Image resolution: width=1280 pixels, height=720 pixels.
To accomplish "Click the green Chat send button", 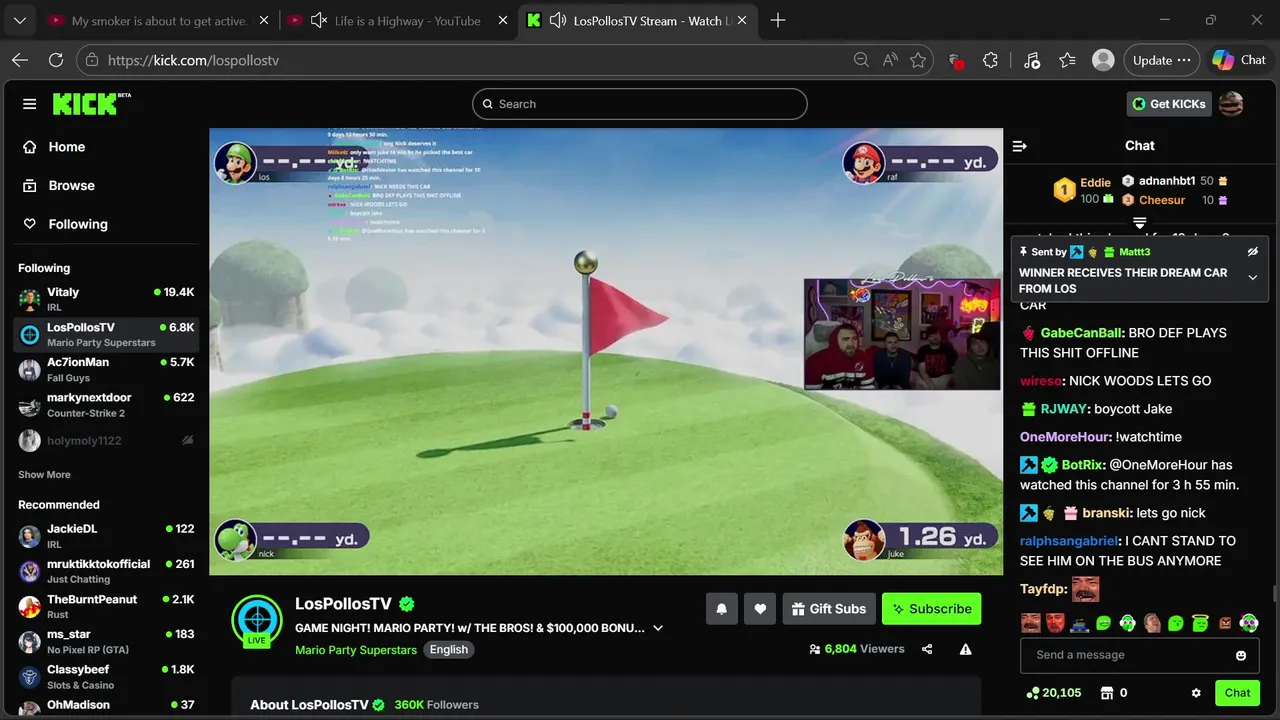I will pos(1237,693).
